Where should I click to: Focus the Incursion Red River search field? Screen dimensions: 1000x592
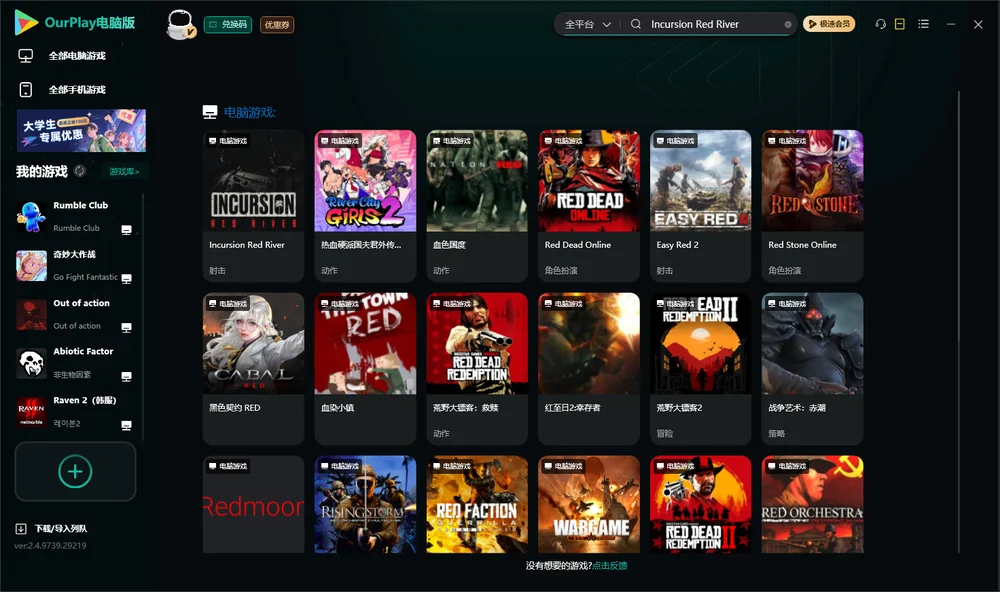coord(714,24)
